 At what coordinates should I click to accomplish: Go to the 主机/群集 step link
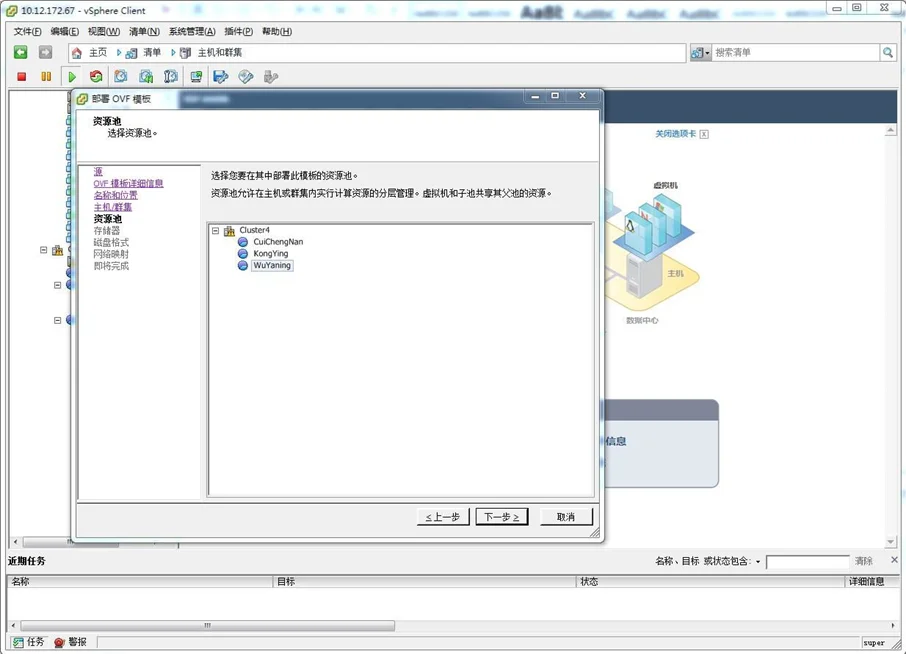coord(113,207)
